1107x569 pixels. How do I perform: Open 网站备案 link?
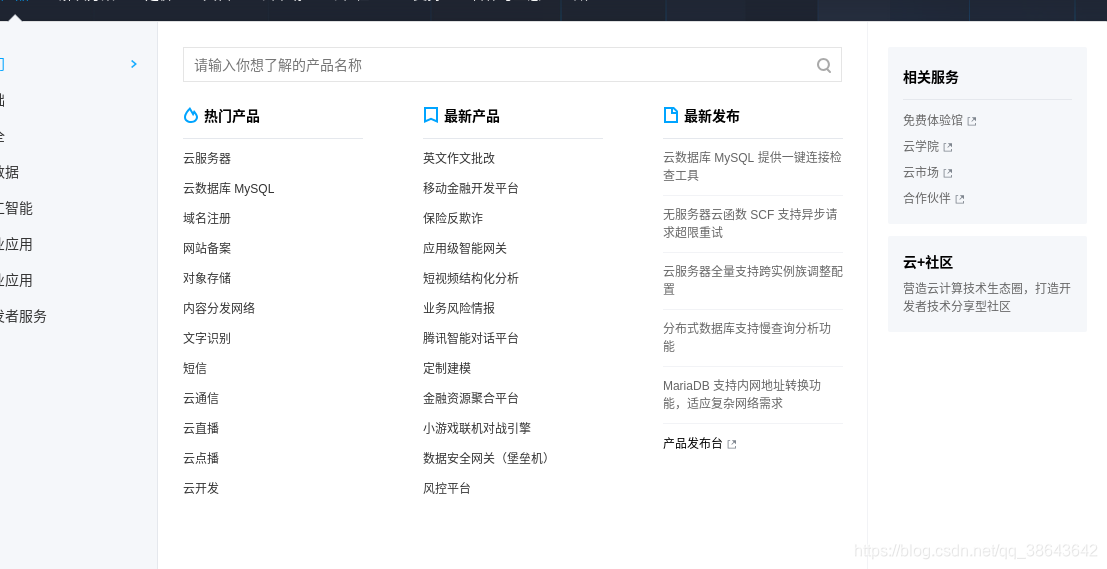(207, 248)
